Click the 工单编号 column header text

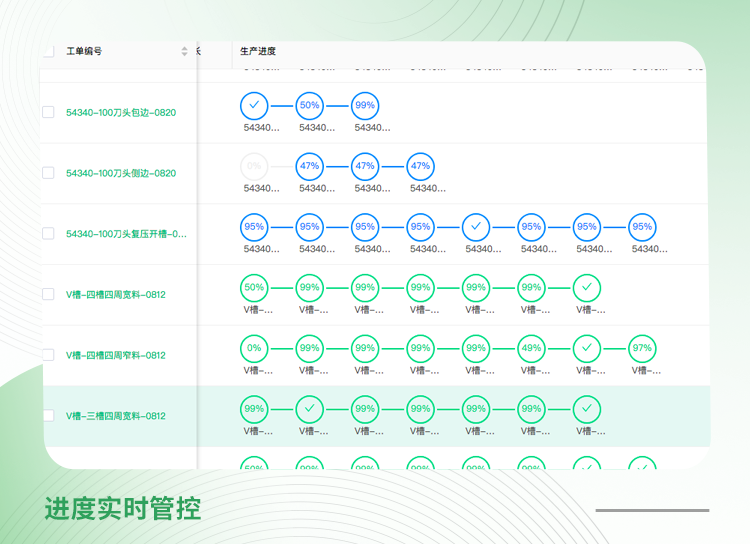pyautogui.click(x=84, y=51)
